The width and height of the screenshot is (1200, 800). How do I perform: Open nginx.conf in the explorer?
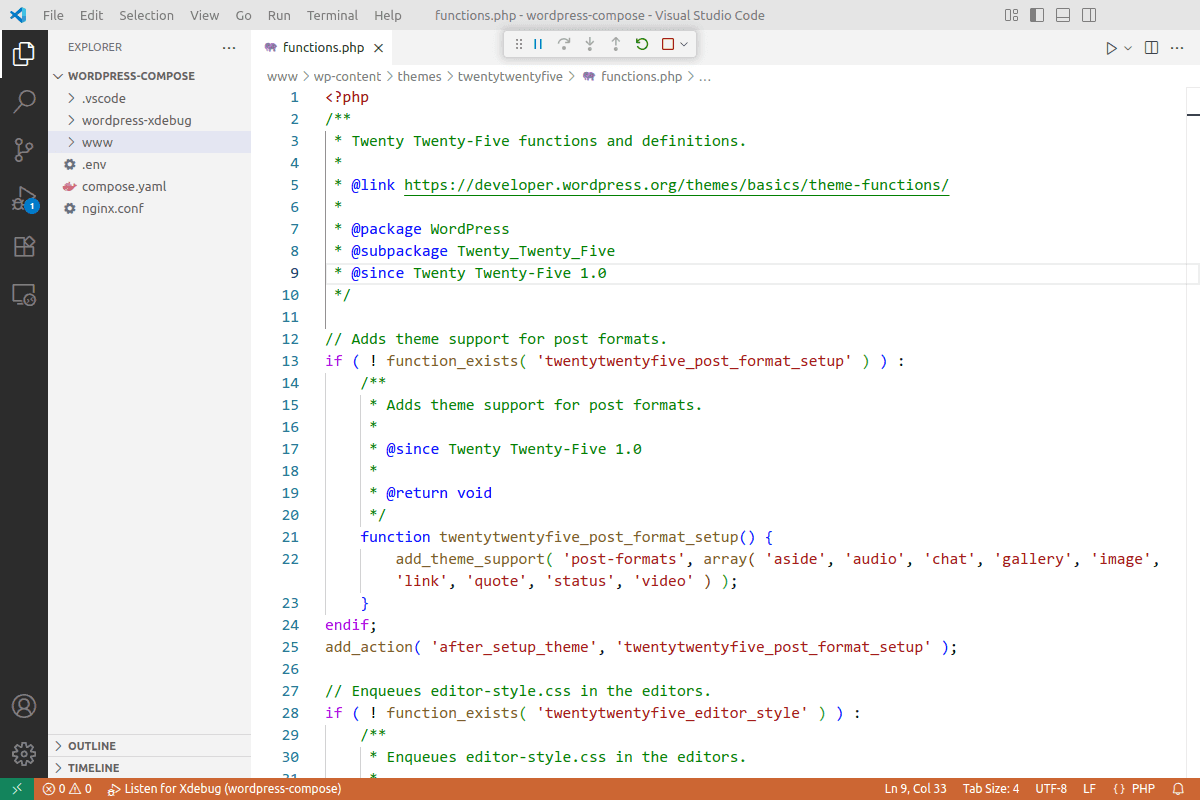(150, 208)
